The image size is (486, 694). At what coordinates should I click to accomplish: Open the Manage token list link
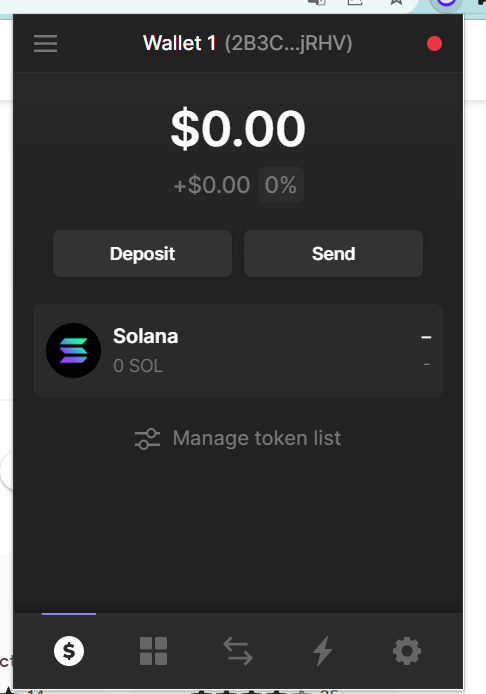238,439
